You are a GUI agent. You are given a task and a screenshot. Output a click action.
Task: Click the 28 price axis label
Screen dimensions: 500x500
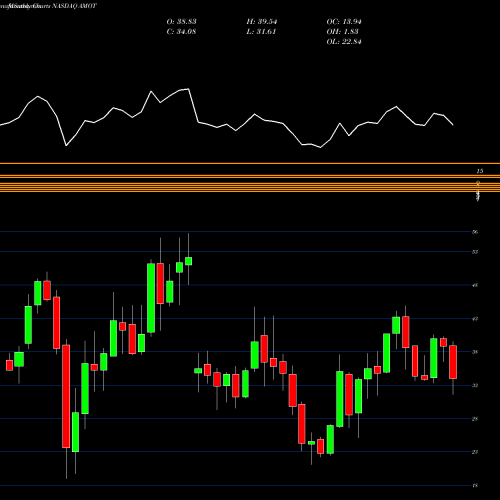pyautogui.click(x=475, y=419)
